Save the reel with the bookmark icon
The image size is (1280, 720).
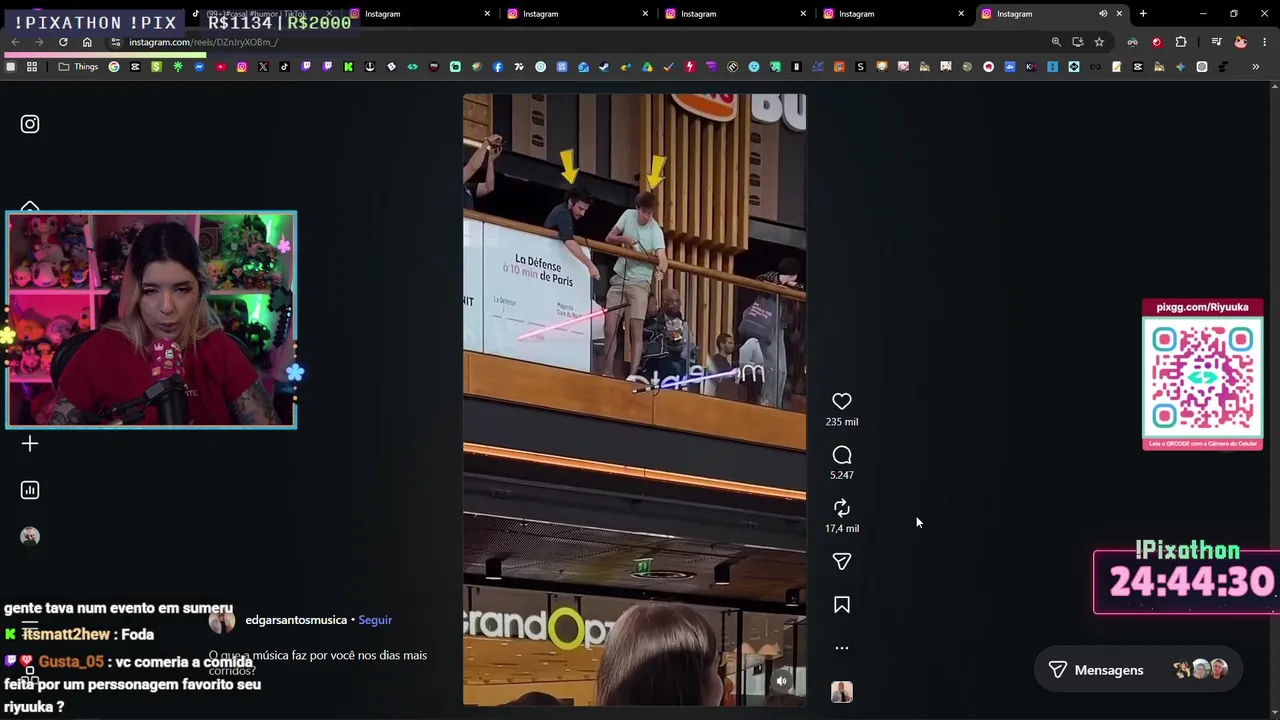842,605
